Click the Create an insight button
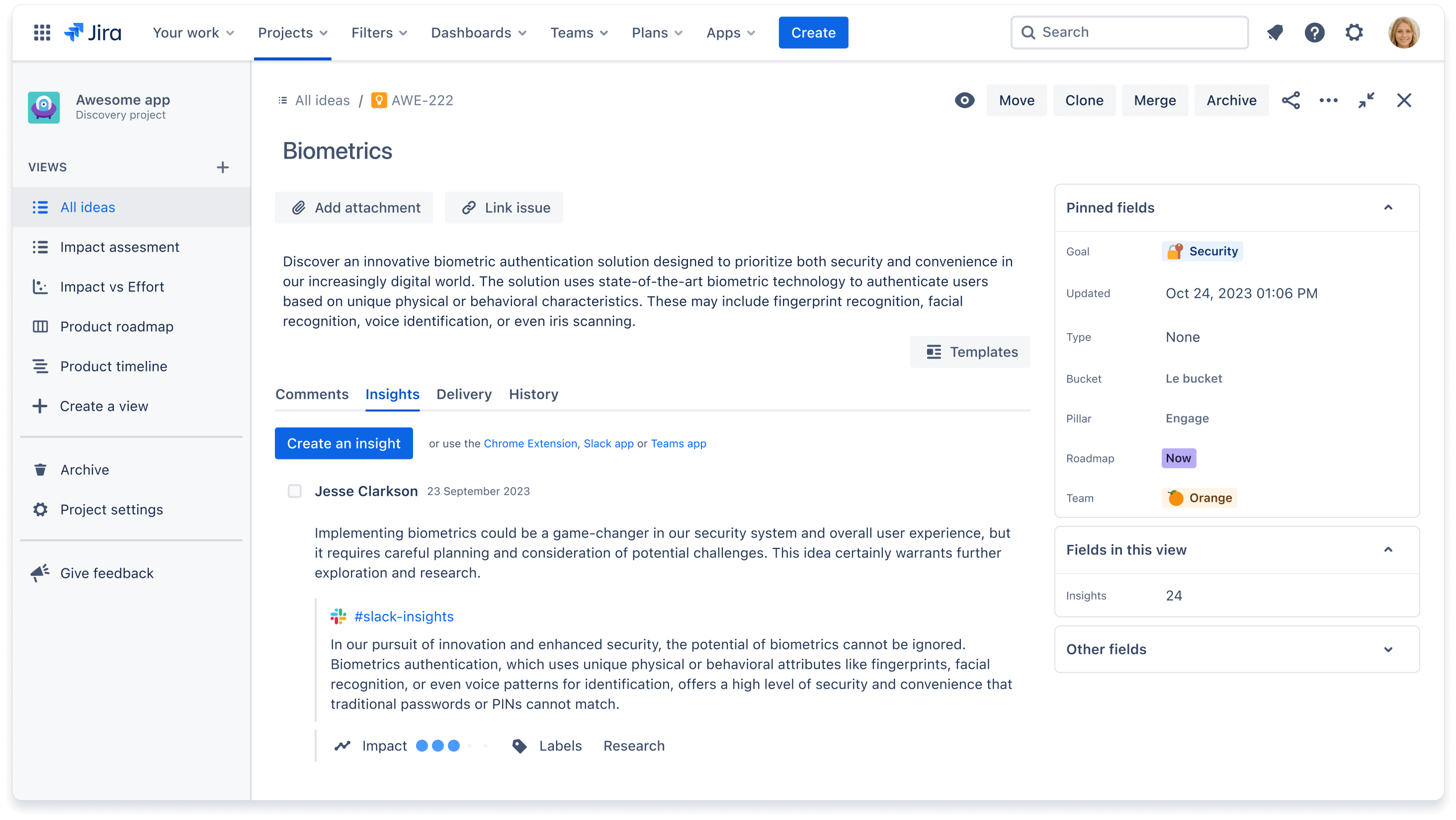Screen dimensions: 1456x820 coord(344,443)
